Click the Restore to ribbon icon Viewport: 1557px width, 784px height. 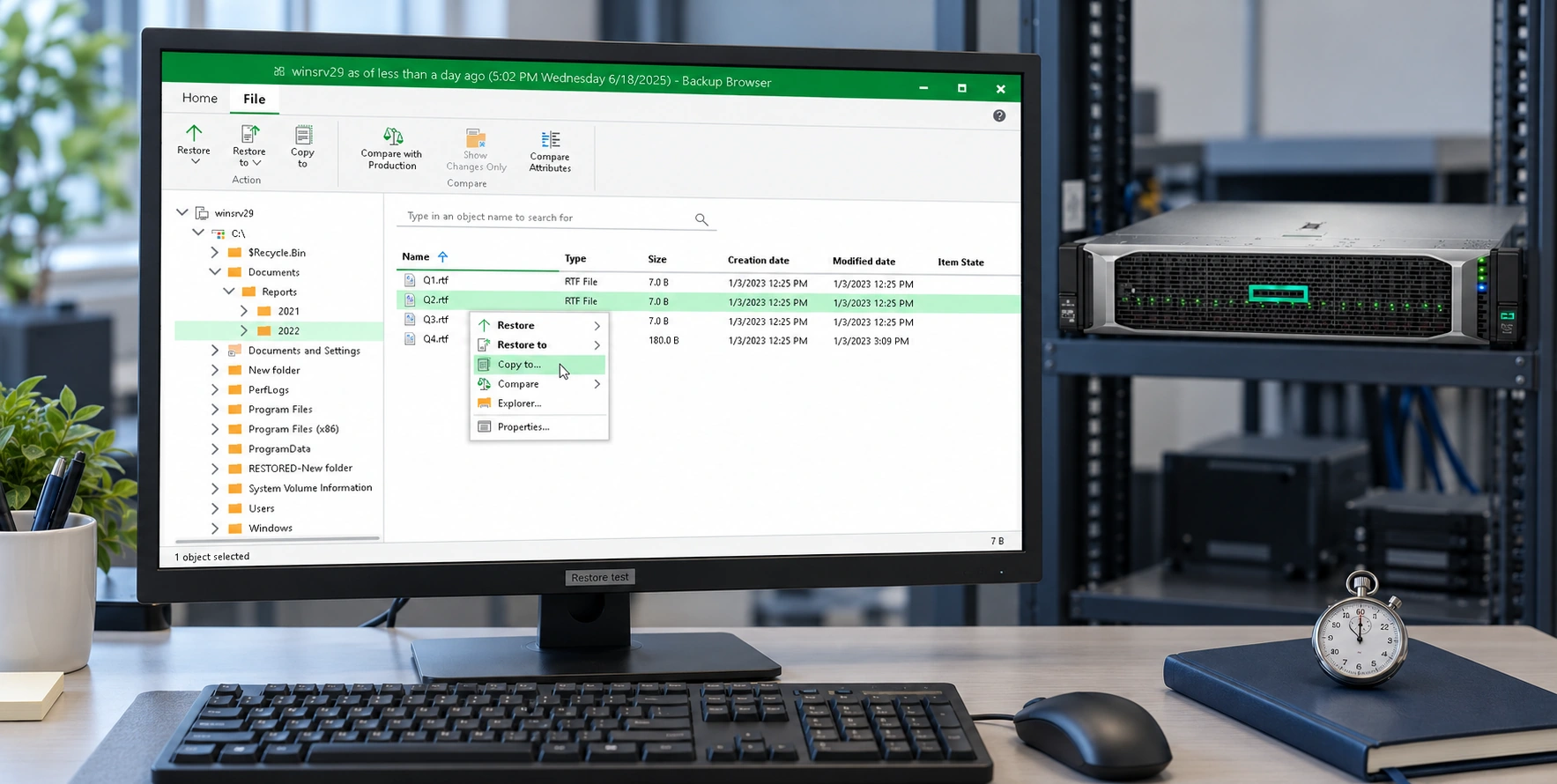pyautogui.click(x=250, y=134)
